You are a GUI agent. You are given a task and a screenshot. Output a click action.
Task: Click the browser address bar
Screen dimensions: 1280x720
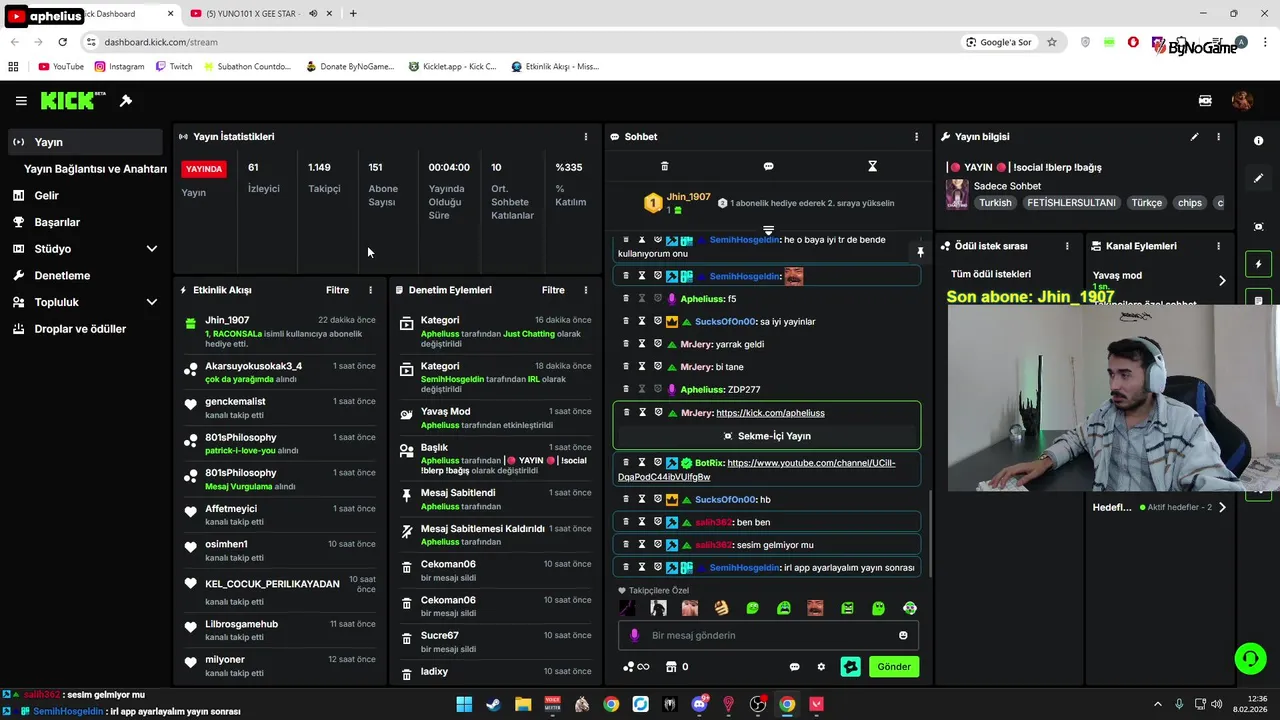point(520,42)
